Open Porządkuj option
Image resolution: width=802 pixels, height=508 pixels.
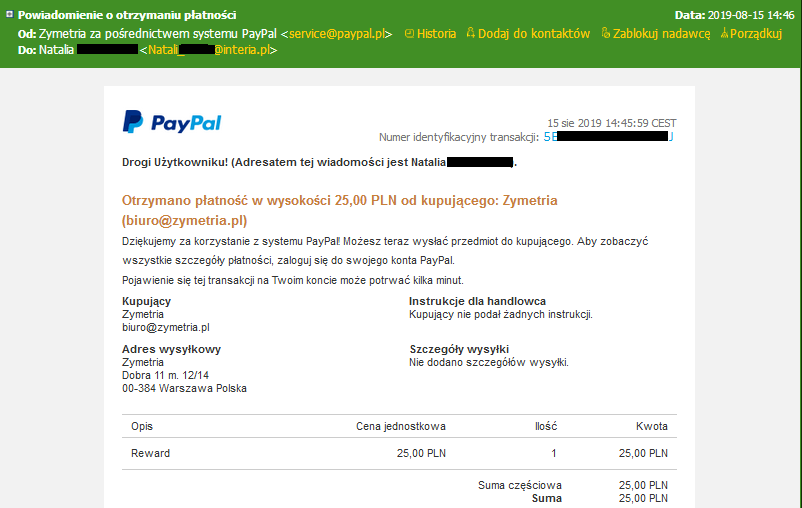click(756, 34)
